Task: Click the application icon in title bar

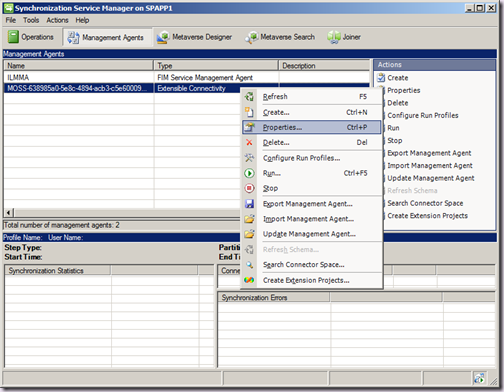Action: pos(8,8)
